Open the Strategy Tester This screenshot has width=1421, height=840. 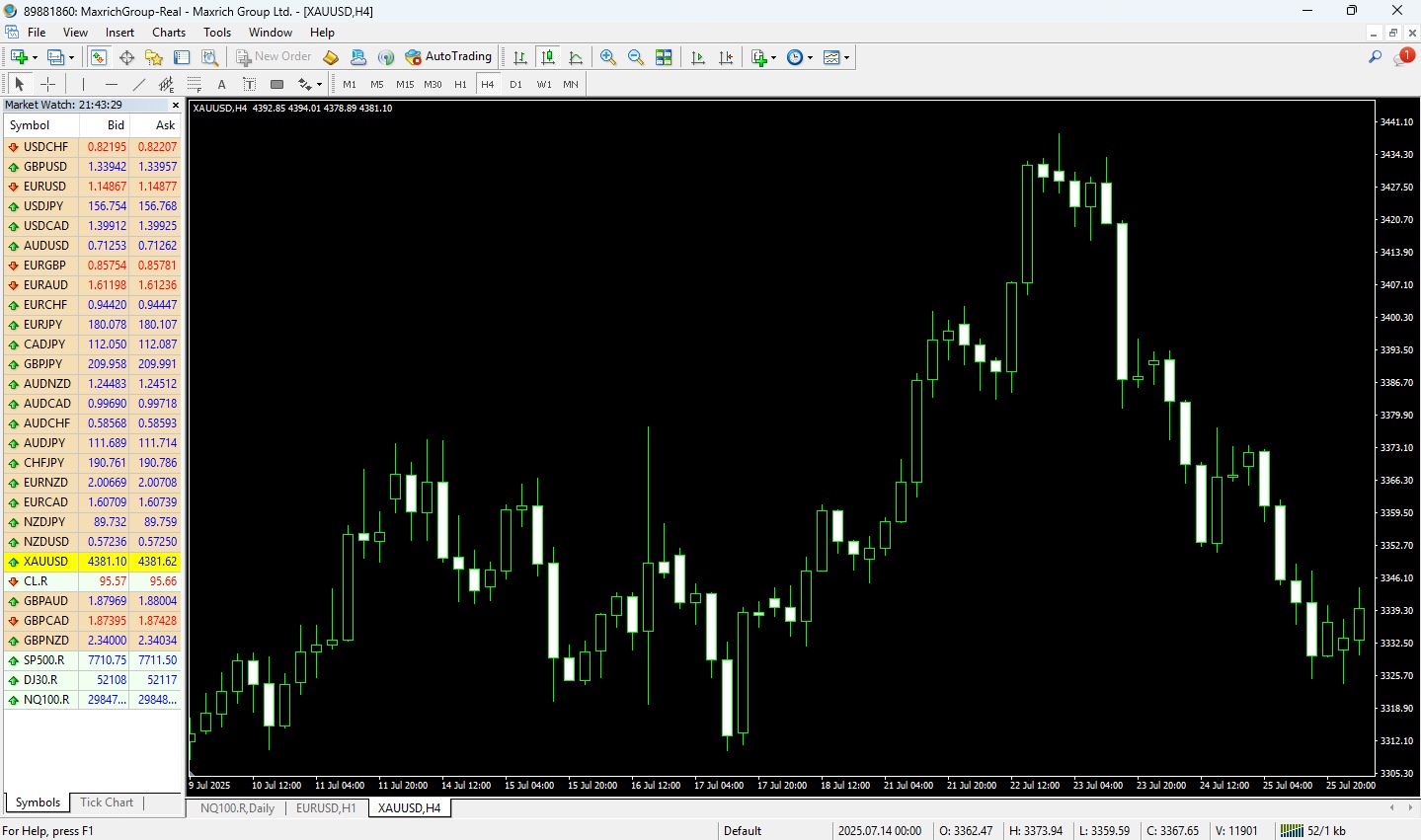(x=209, y=57)
